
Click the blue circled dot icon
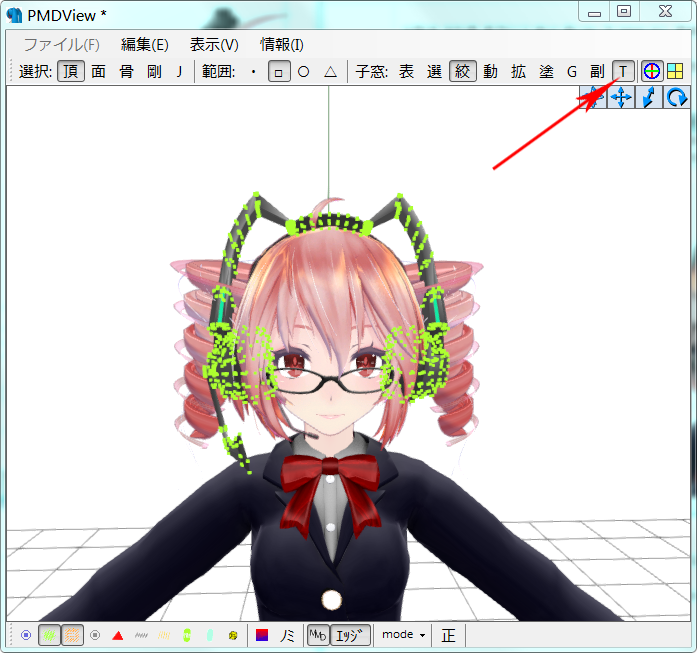click(x=26, y=635)
